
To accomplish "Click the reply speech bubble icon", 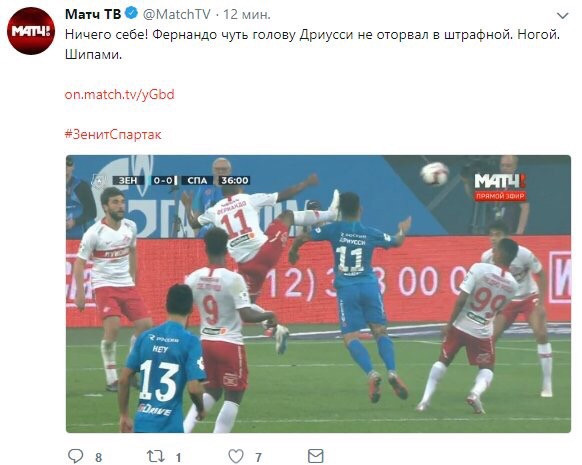I will pos(76,456).
